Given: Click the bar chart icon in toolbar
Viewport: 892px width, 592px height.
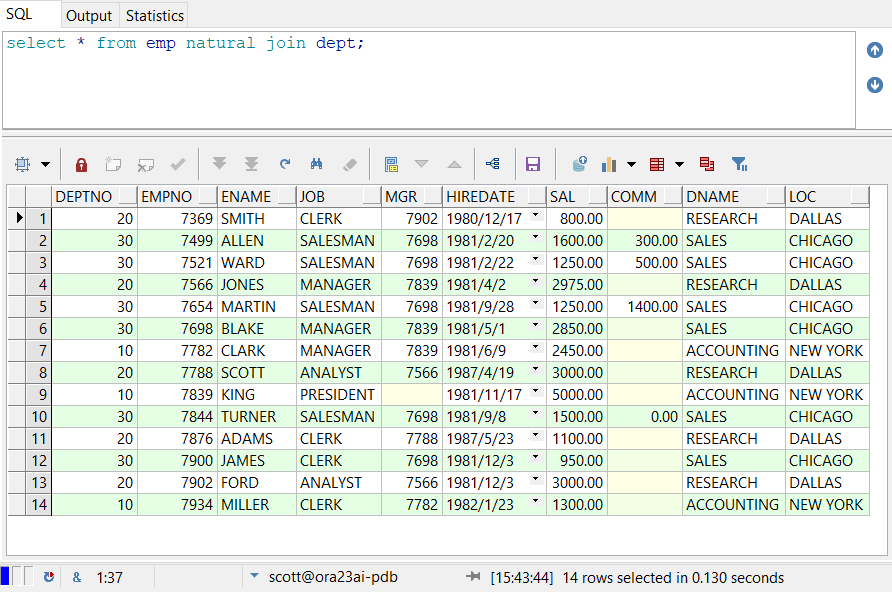Looking at the screenshot, I should pos(608,164).
